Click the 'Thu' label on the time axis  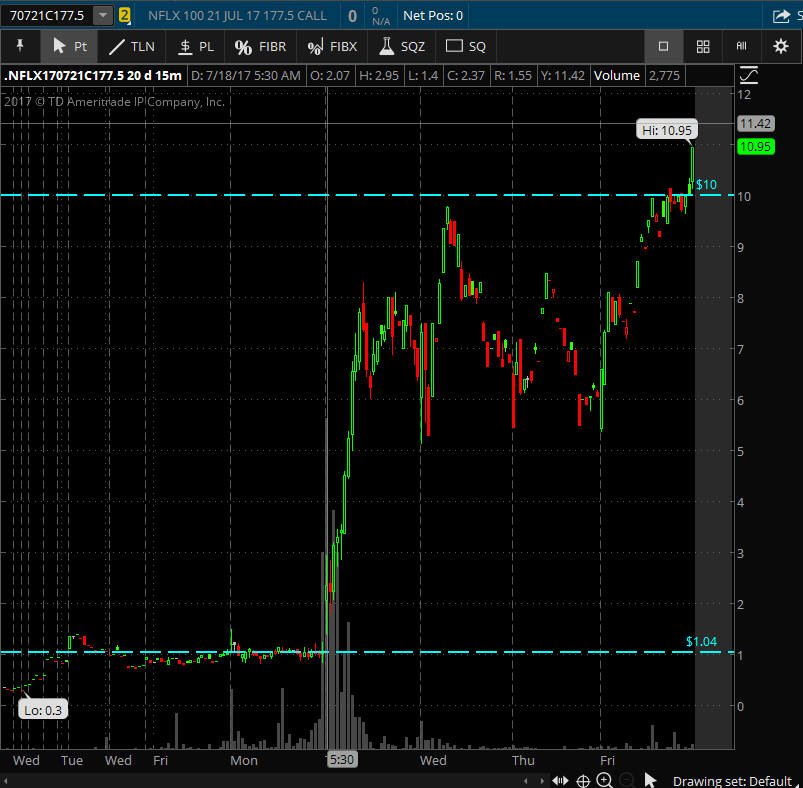pyautogui.click(x=523, y=760)
